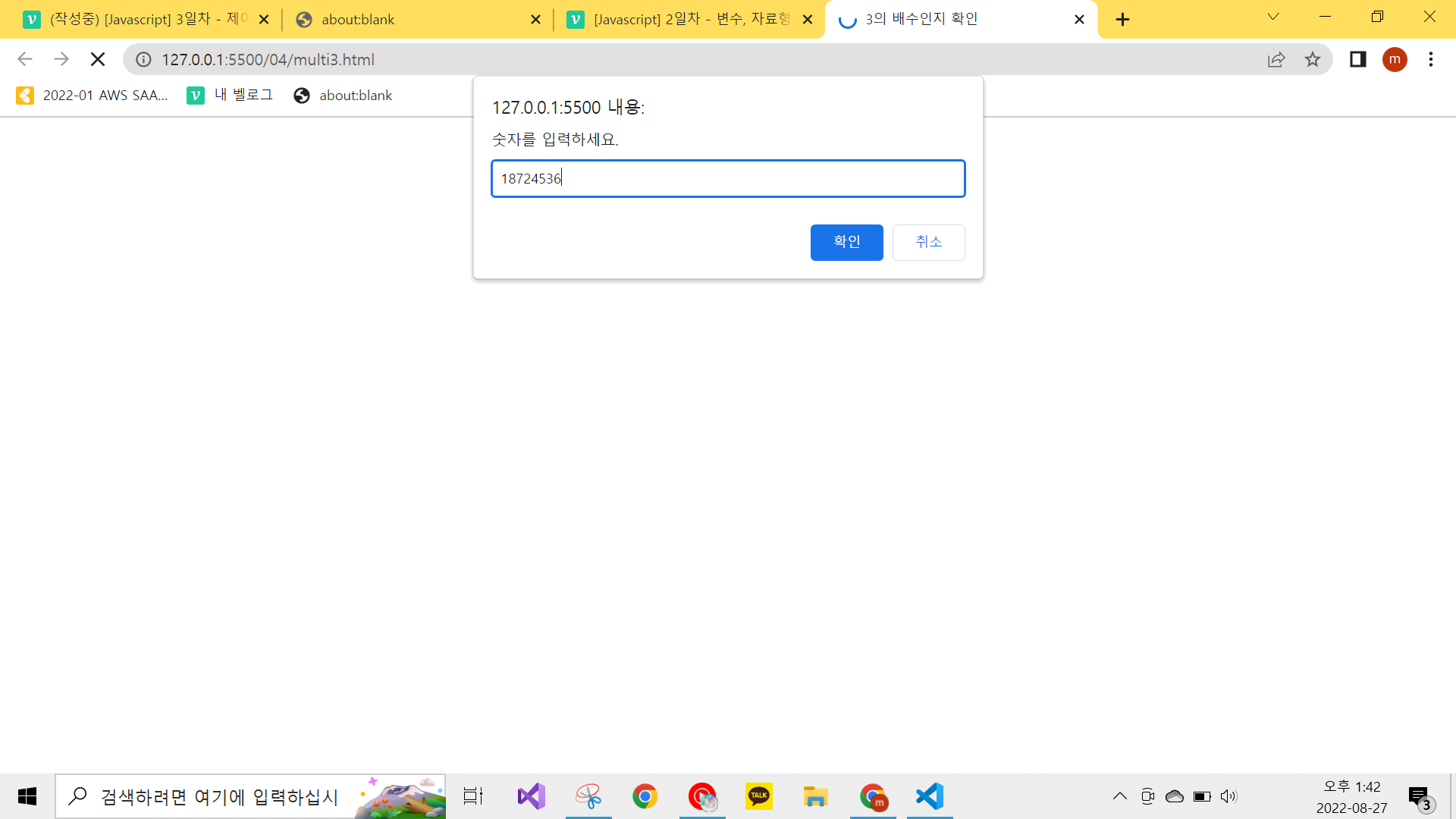Open Visual Studio Code from the taskbar
1456x819 pixels.
tap(930, 796)
